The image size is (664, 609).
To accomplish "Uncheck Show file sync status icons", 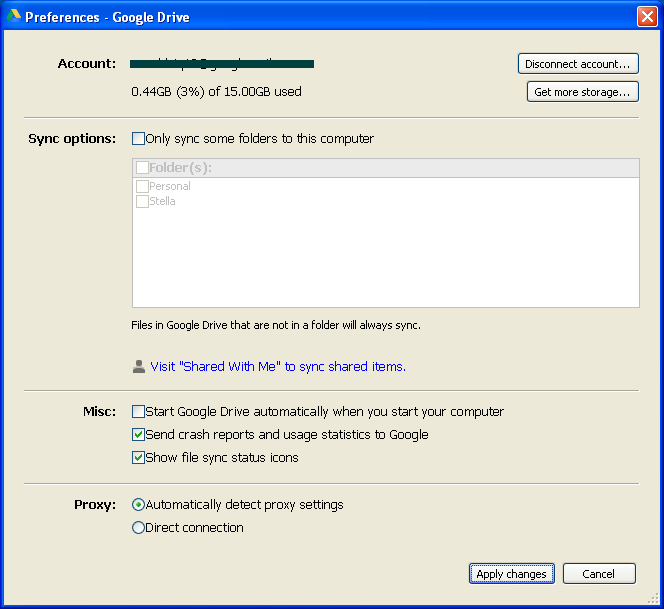I will (138, 457).
